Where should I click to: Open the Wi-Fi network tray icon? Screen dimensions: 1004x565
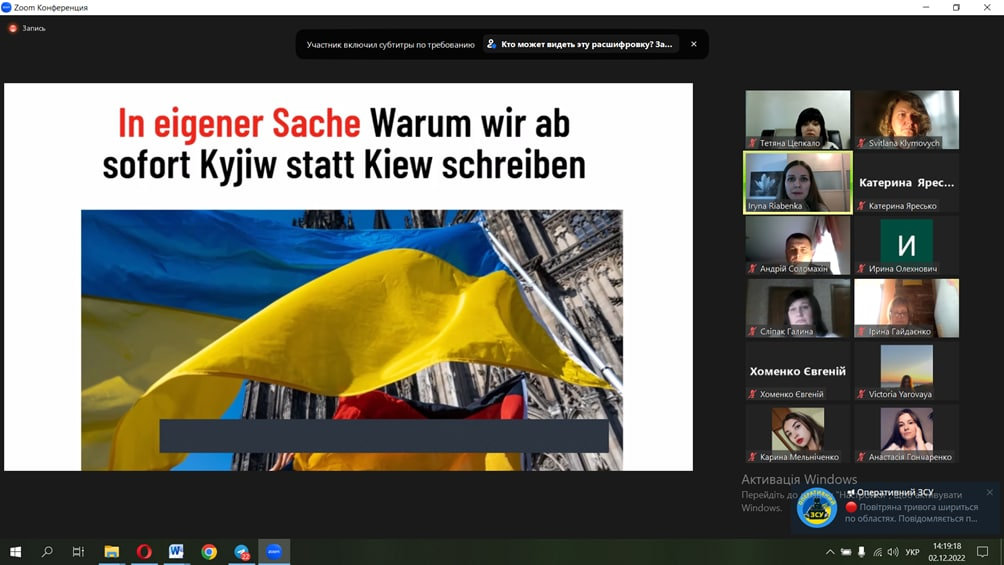click(877, 552)
